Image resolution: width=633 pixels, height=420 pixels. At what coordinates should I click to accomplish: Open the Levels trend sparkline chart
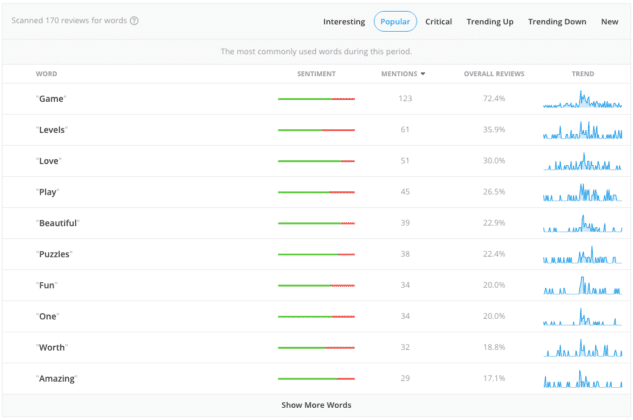(x=582, y=130)
